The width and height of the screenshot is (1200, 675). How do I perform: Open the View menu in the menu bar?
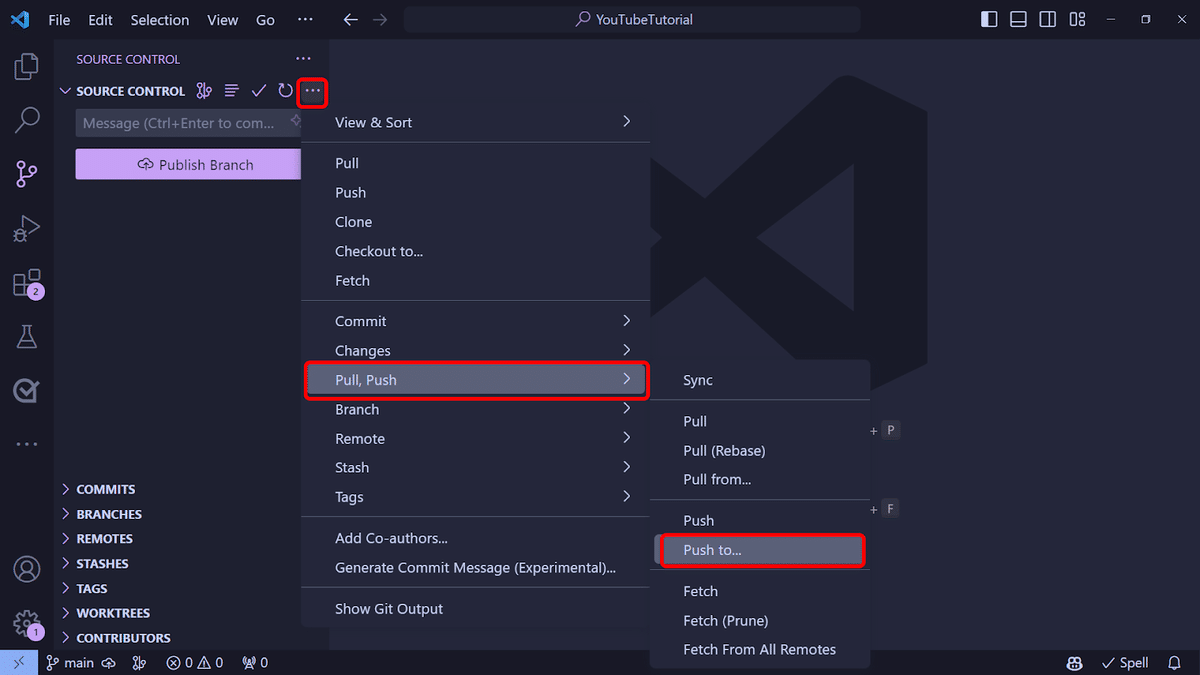(x=222, y=19)
